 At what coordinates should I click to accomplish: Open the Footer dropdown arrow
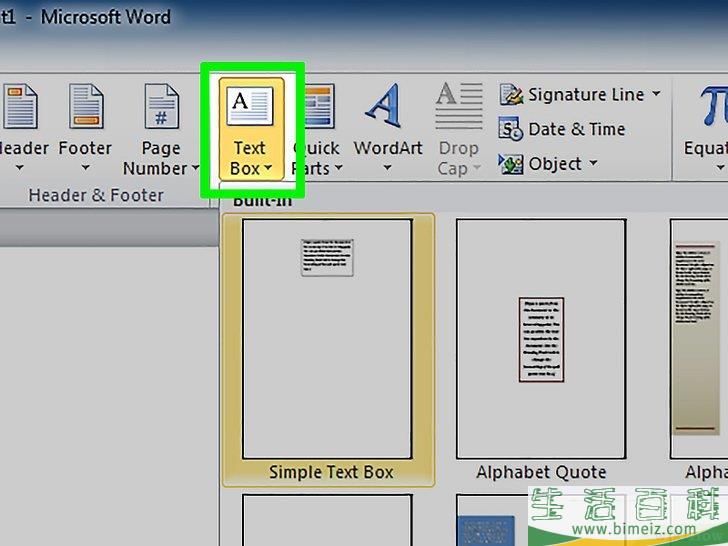pyautogui.click(x=85, y=168)
